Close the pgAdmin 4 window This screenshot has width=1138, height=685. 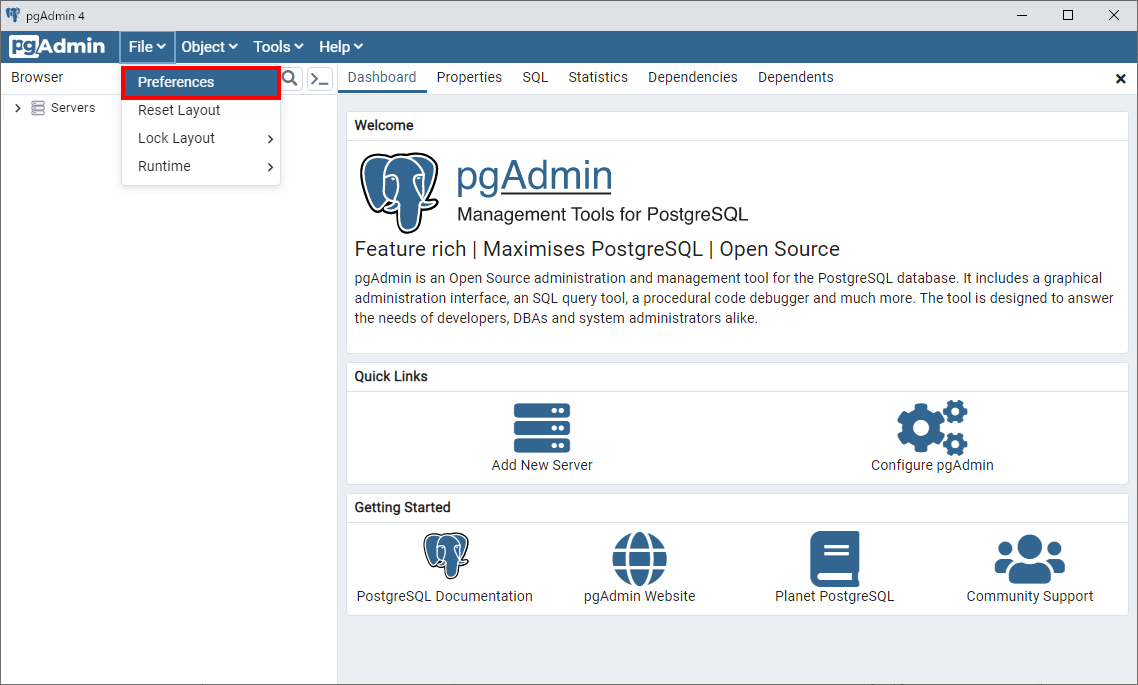click(1114, 15)
